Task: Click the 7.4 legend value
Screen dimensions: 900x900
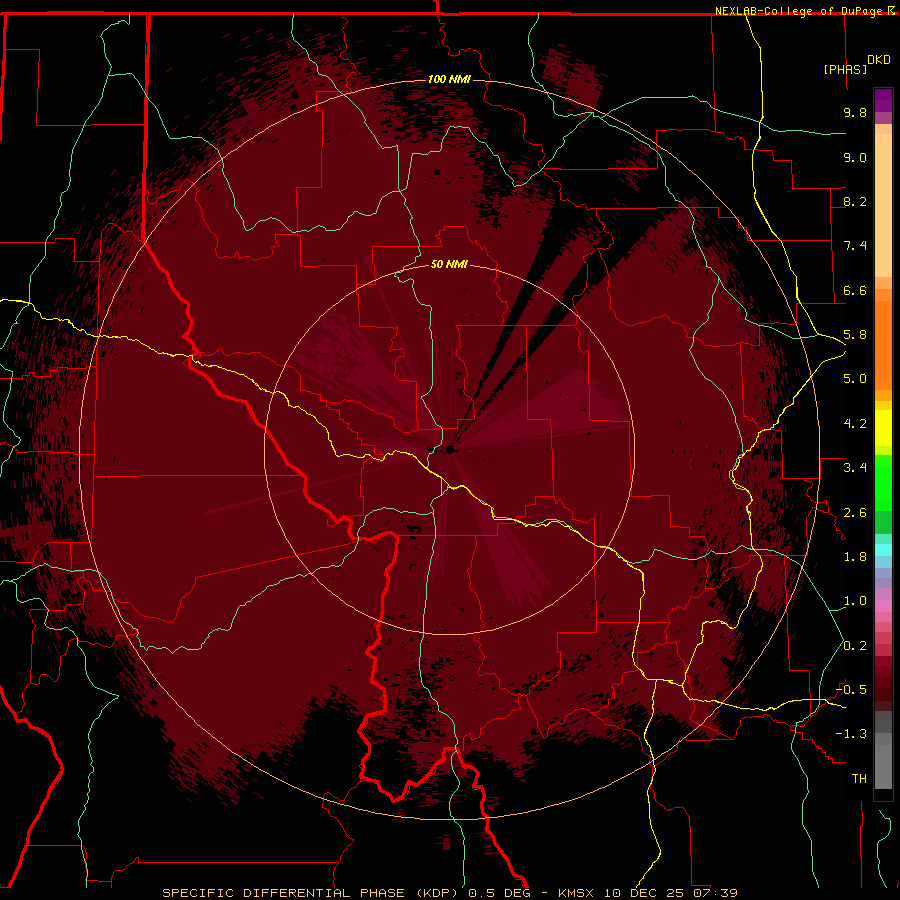Action: 855,246
